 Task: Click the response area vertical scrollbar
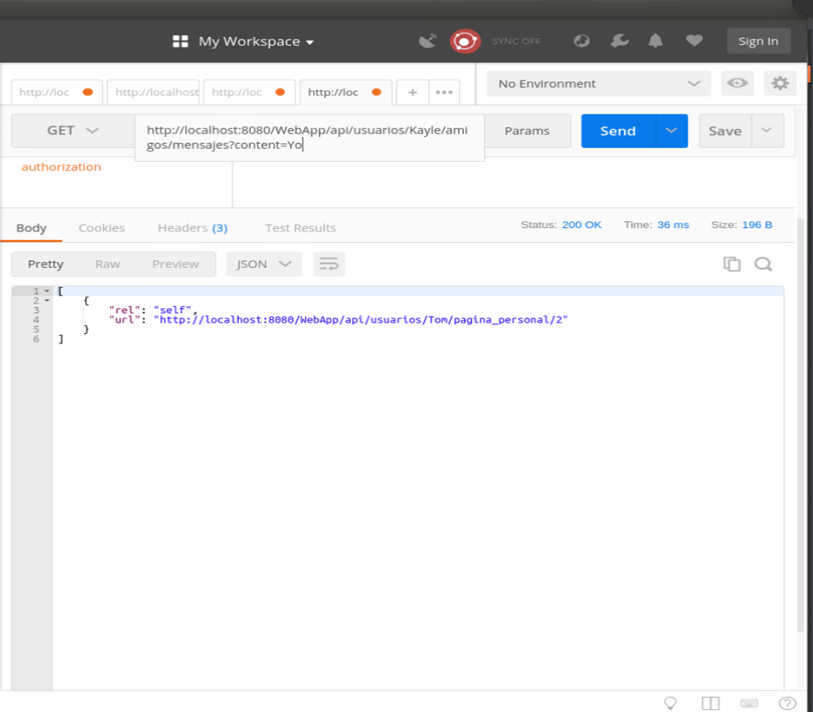801,425
